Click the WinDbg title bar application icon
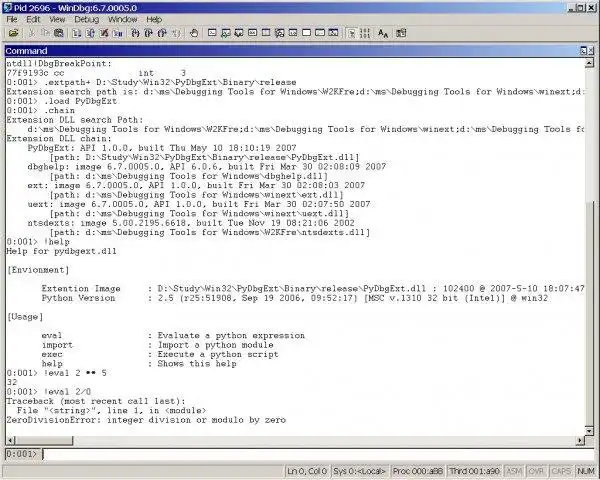Screen dimensions: 600x480 pyautogui.click(x=8, y=8)
